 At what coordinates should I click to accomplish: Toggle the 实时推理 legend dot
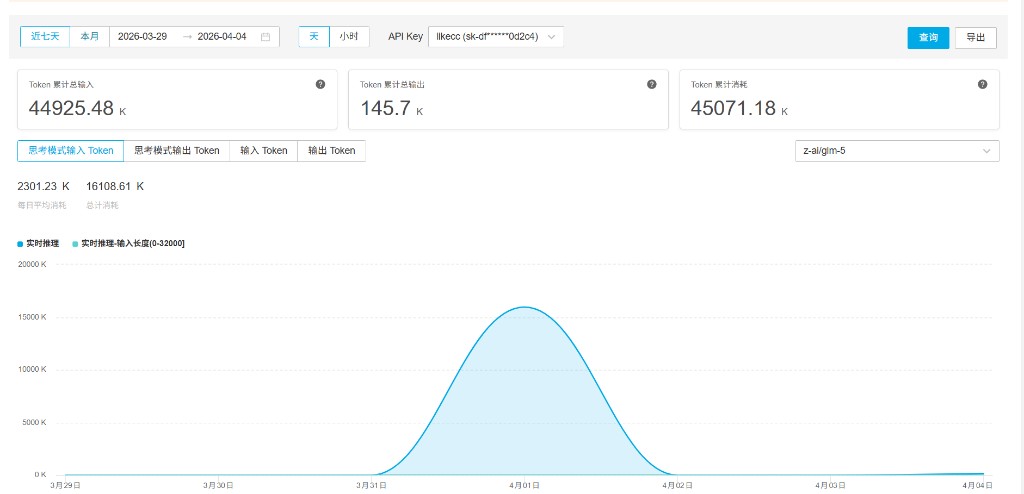pyautogui.click(x=20, y=243)
